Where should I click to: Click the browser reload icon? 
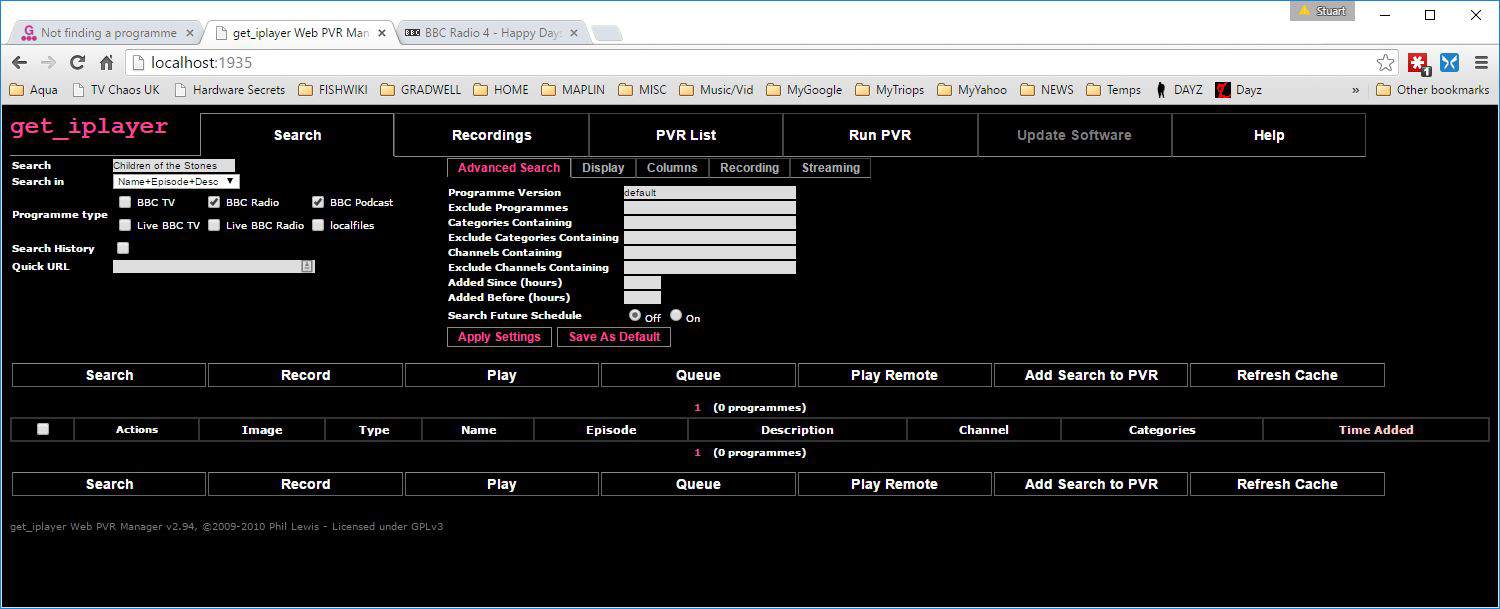point(77,63)
